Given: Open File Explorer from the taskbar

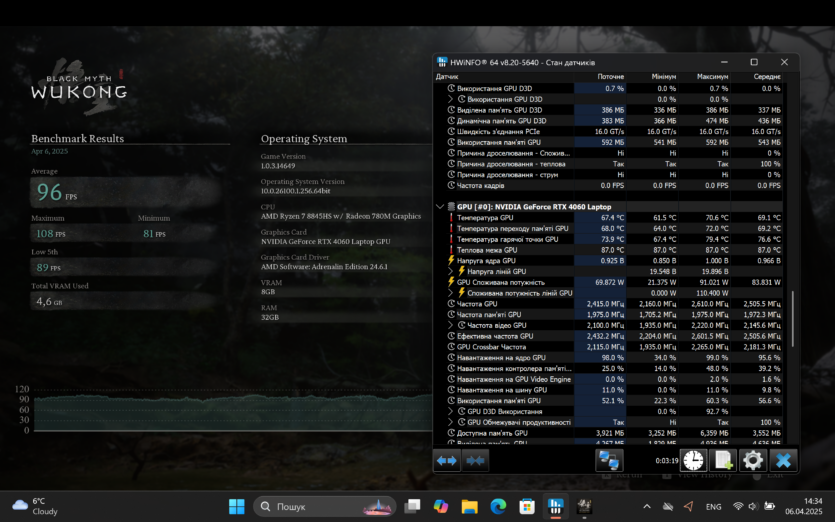Looking at the screenshot, I should click(x=469, y=506).
